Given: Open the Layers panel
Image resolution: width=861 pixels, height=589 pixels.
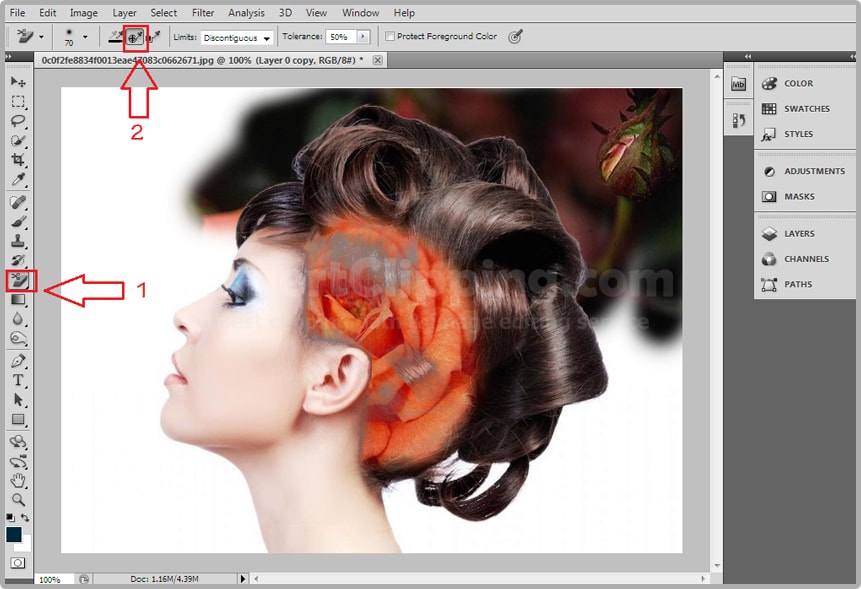Looking at the screenshot, I should coord(799,234).
